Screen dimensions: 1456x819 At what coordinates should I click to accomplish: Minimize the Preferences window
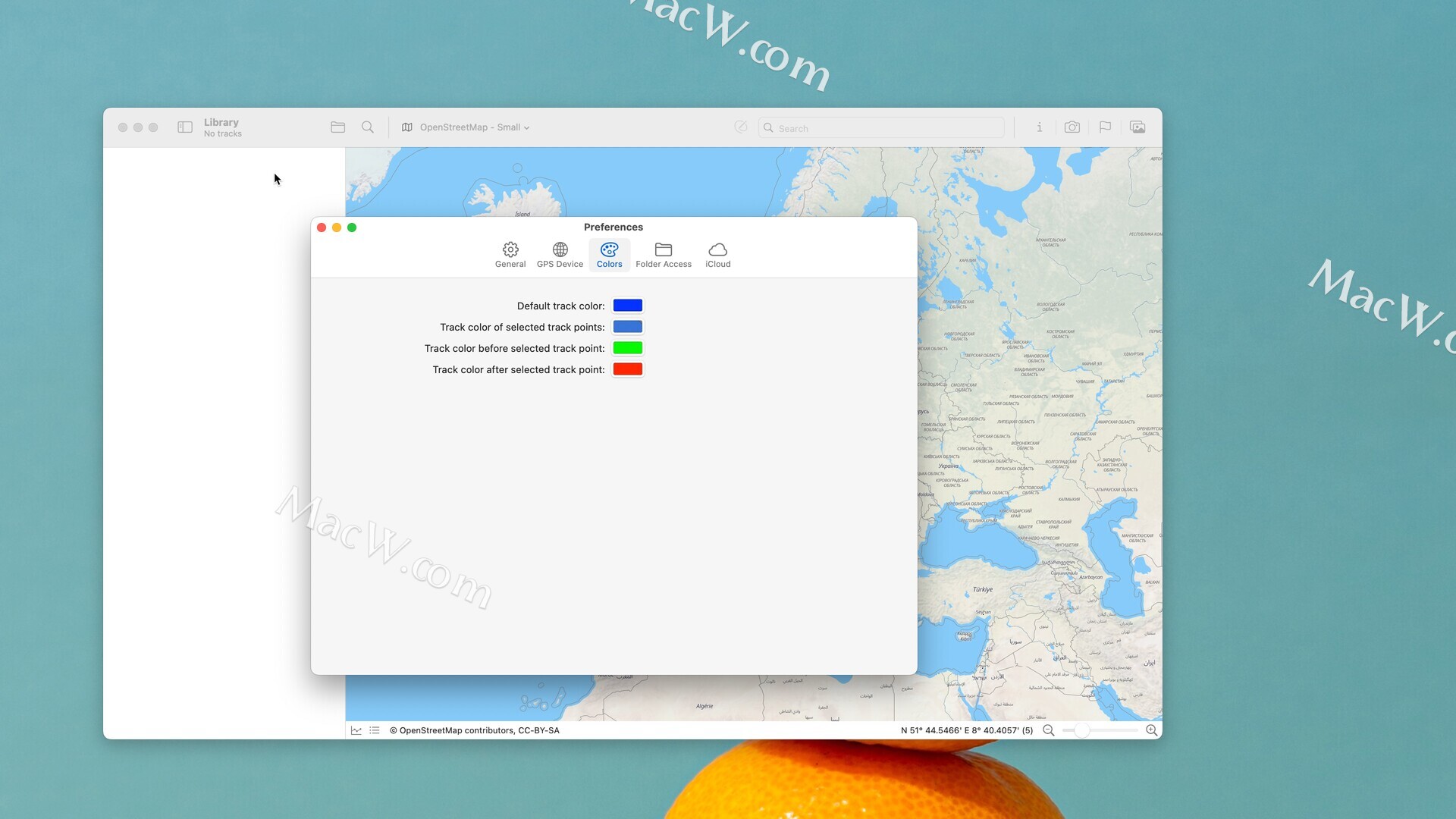point(337,227)
